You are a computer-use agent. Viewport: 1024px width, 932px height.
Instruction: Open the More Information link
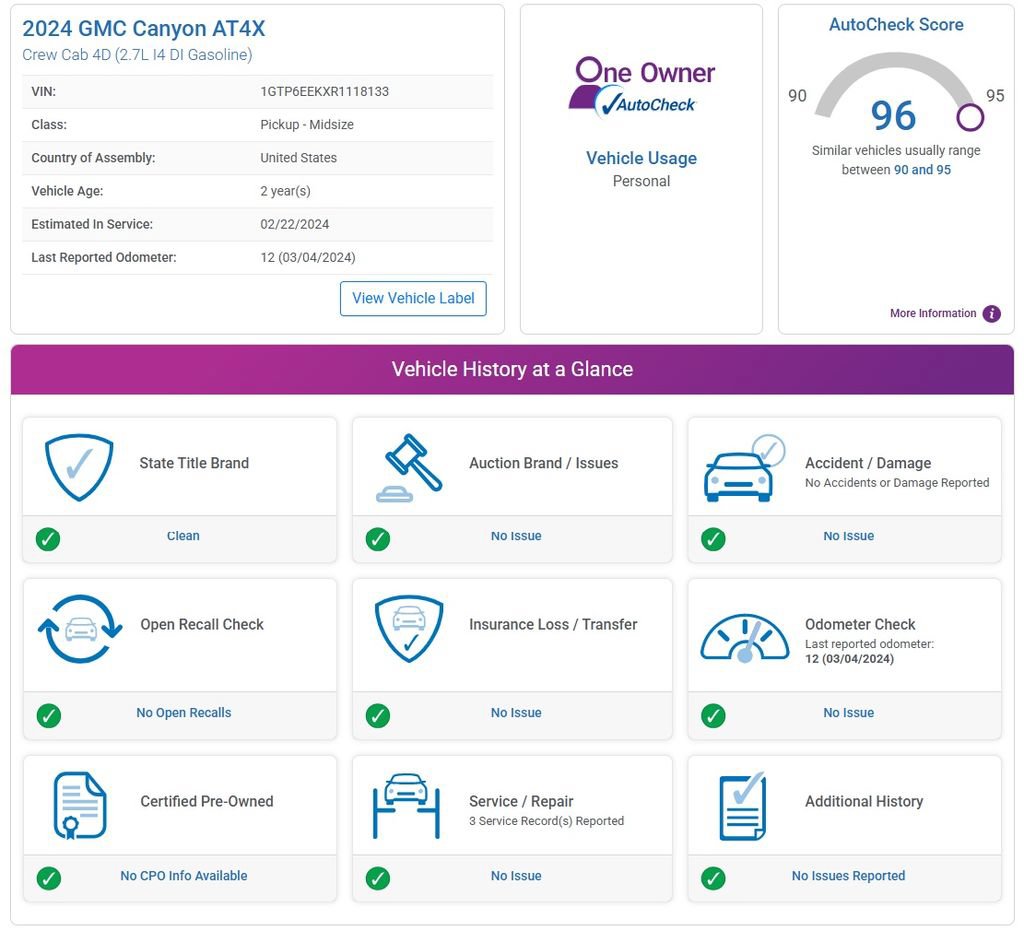point(933,313)
